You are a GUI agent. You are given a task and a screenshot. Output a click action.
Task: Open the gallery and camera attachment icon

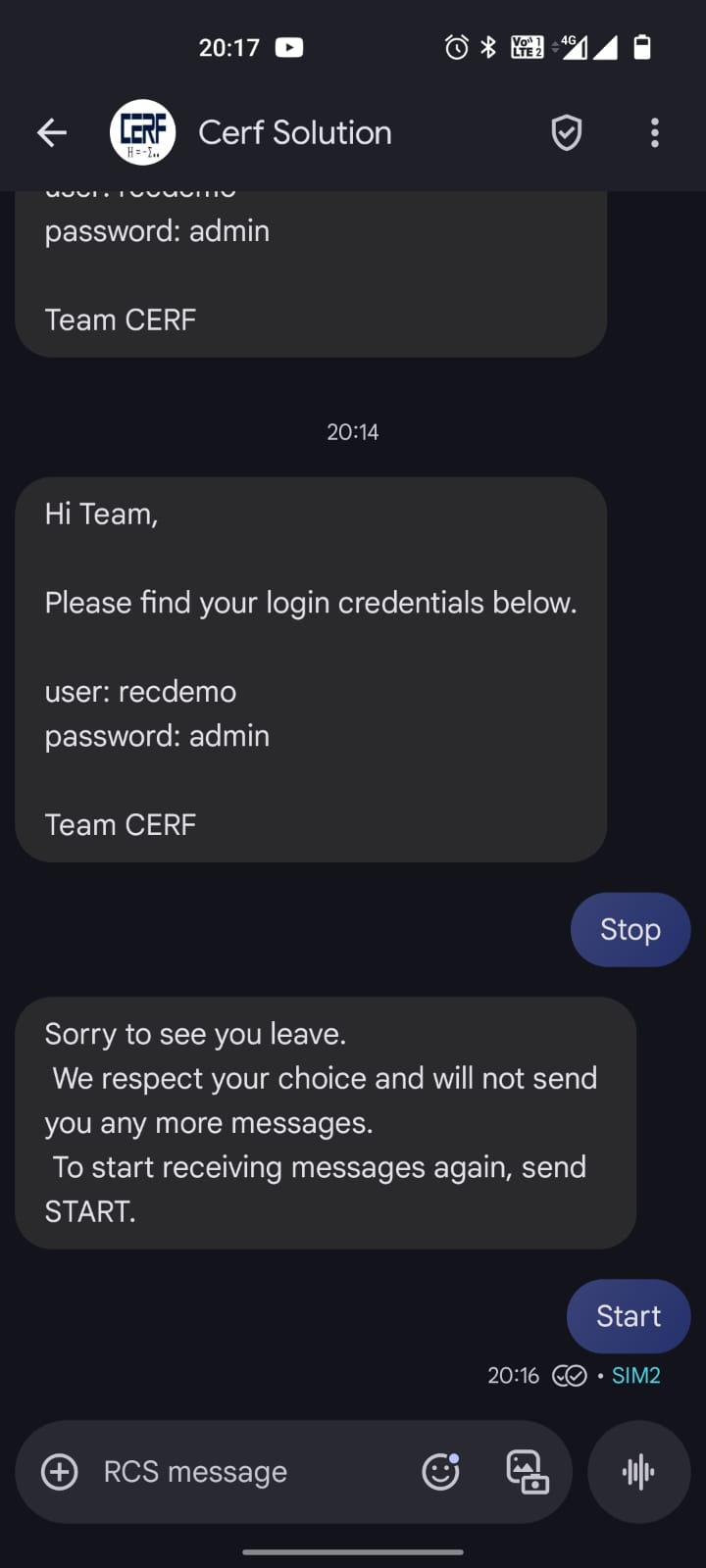tap(527, 1471)
